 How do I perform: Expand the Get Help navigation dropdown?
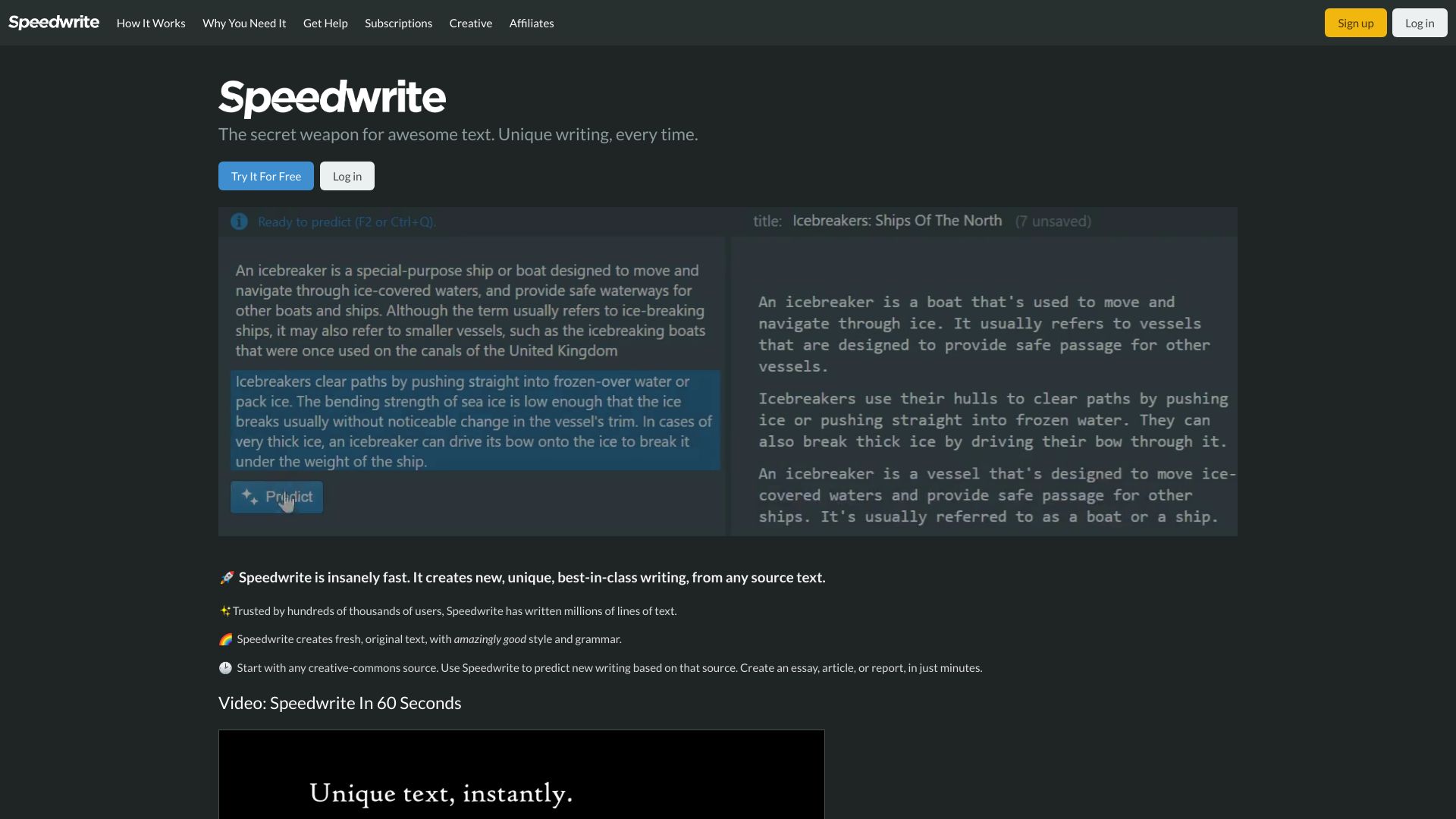(x=325, y=22)
